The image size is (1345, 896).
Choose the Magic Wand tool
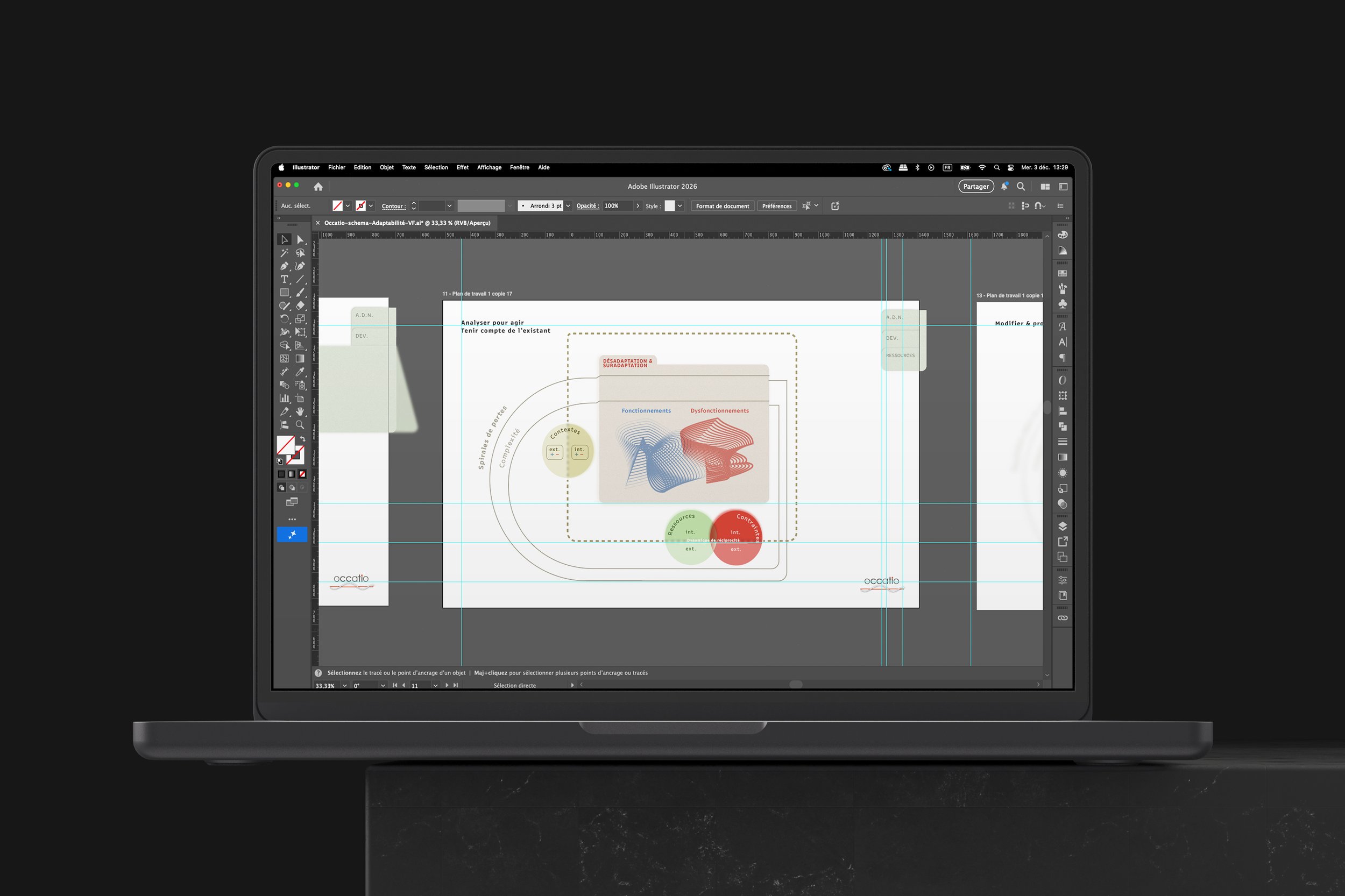coord(284,253)
